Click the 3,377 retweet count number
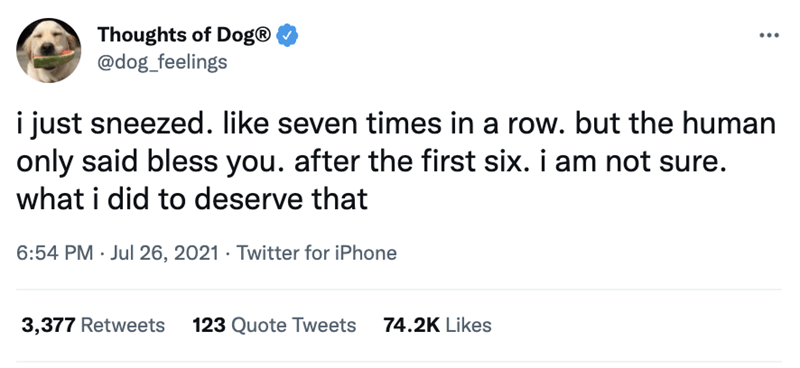 (x=48, y=325)
